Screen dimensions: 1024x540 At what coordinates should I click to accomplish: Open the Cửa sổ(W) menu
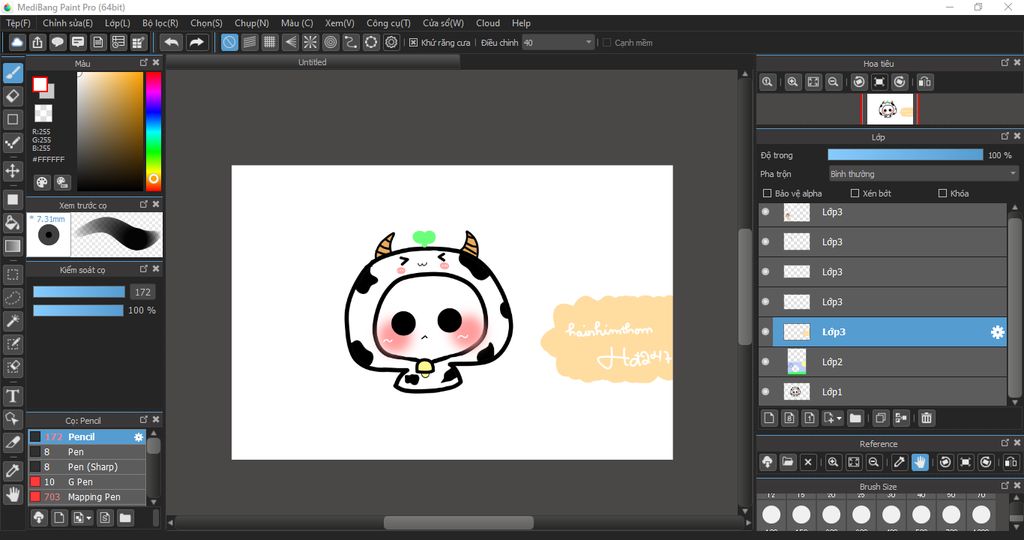click(x=443, y=23)
